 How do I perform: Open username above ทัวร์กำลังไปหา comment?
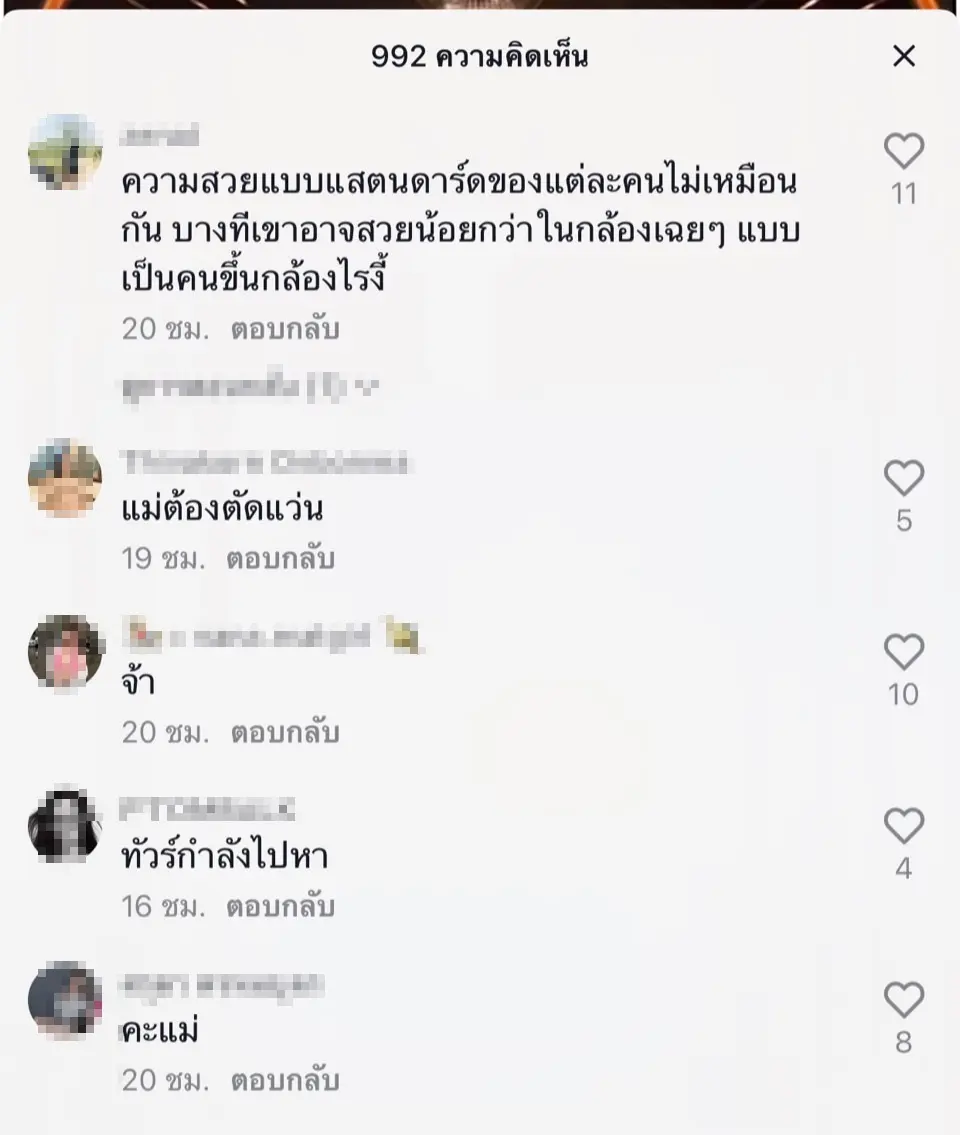(208, 810)
